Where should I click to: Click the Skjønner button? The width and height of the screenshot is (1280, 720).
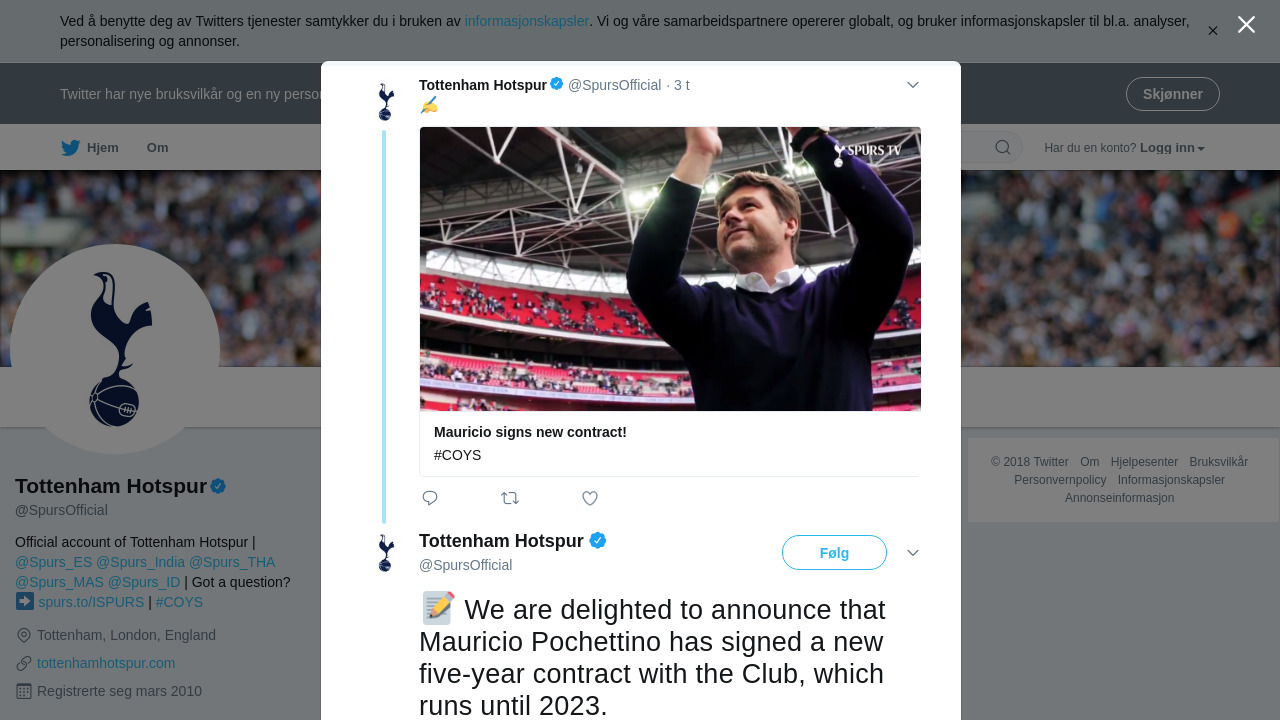tap(1172, 94)
